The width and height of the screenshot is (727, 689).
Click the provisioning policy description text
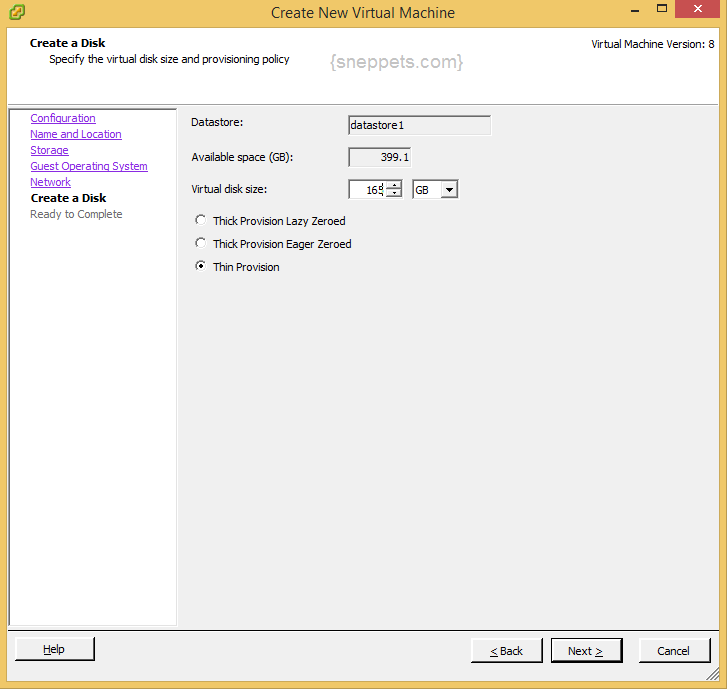pyautogui.click(x=169, y=59)
